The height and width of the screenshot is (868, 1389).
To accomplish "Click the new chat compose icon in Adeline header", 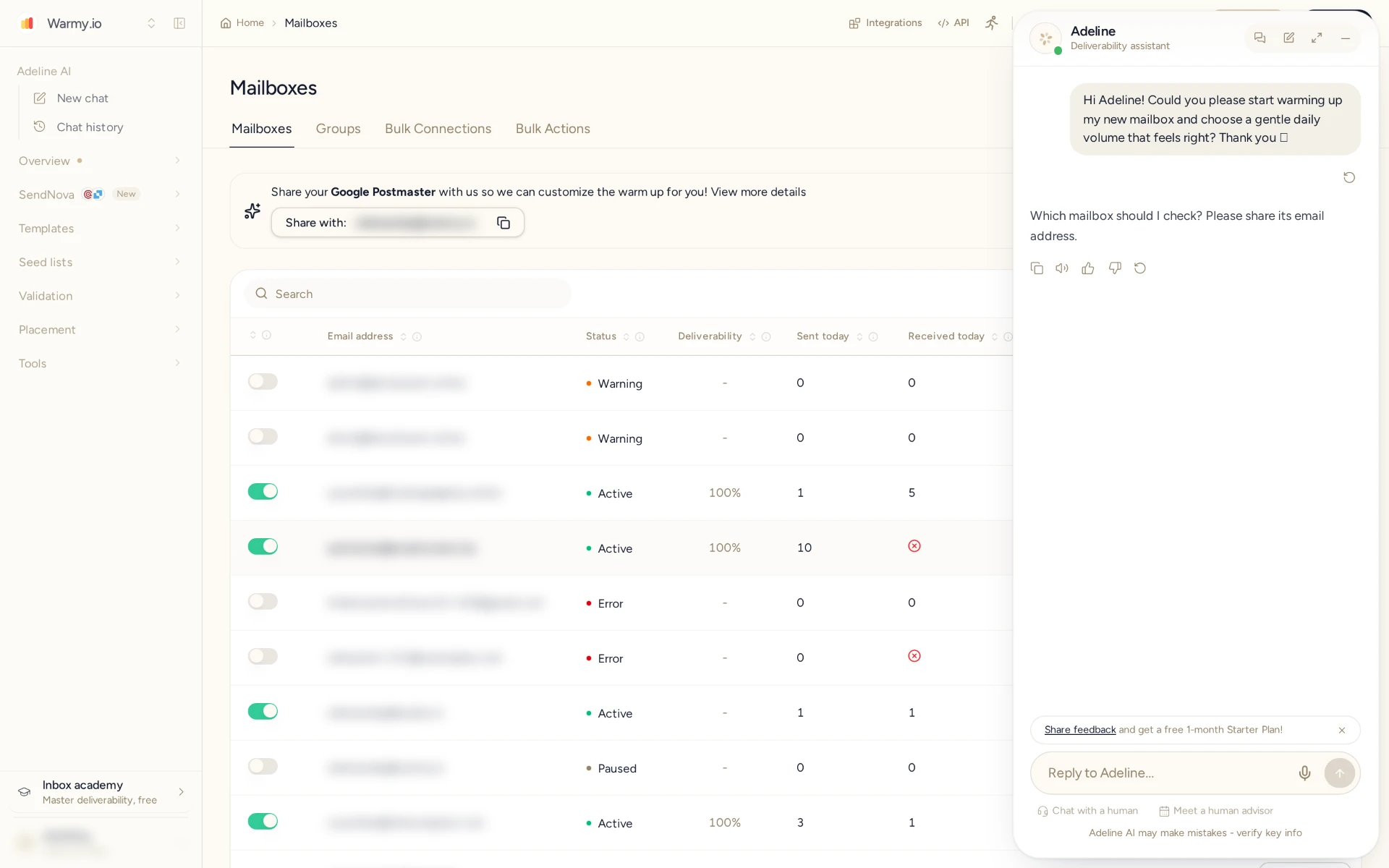I will [1288, 38].
